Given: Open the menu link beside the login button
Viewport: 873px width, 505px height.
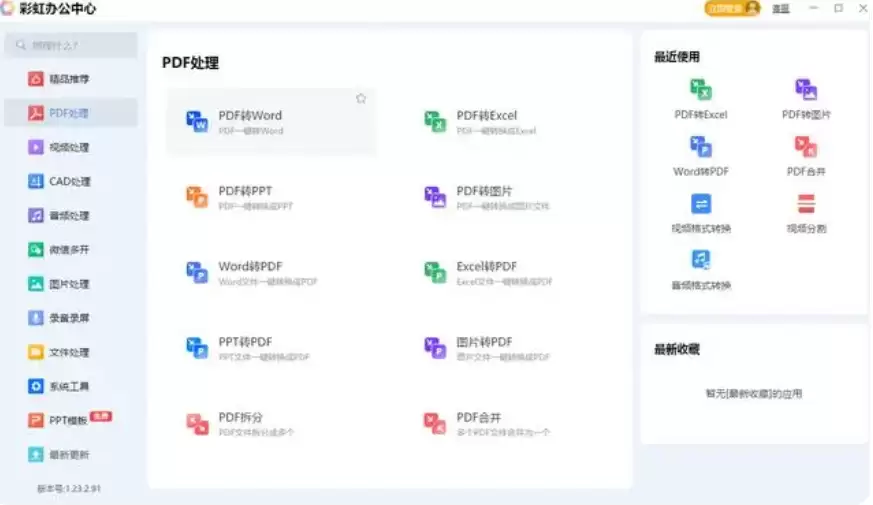Looking at the screenshot, I should click(781, 9).
